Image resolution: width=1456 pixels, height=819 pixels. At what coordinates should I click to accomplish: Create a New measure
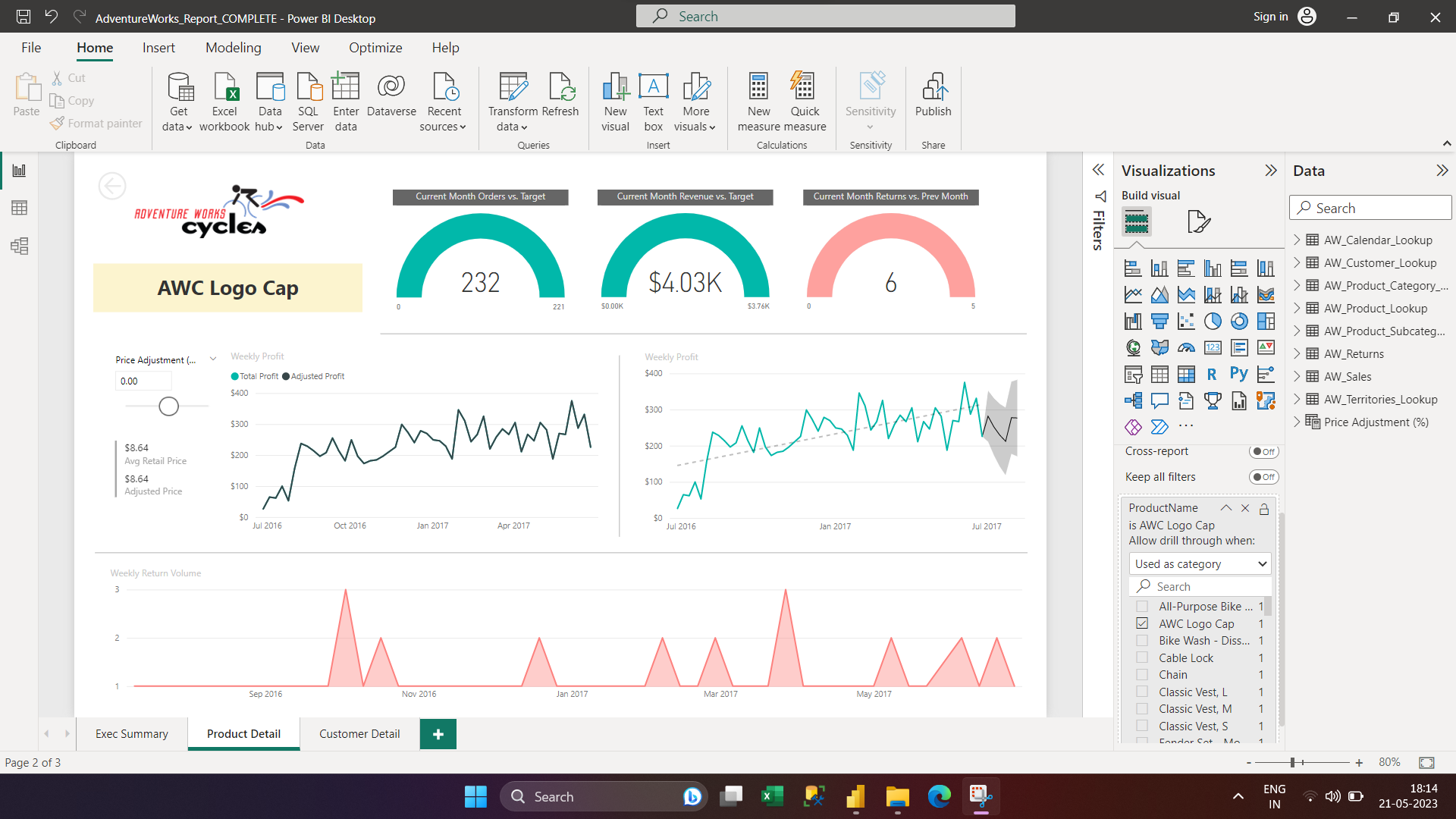click(x=758, y=102)
